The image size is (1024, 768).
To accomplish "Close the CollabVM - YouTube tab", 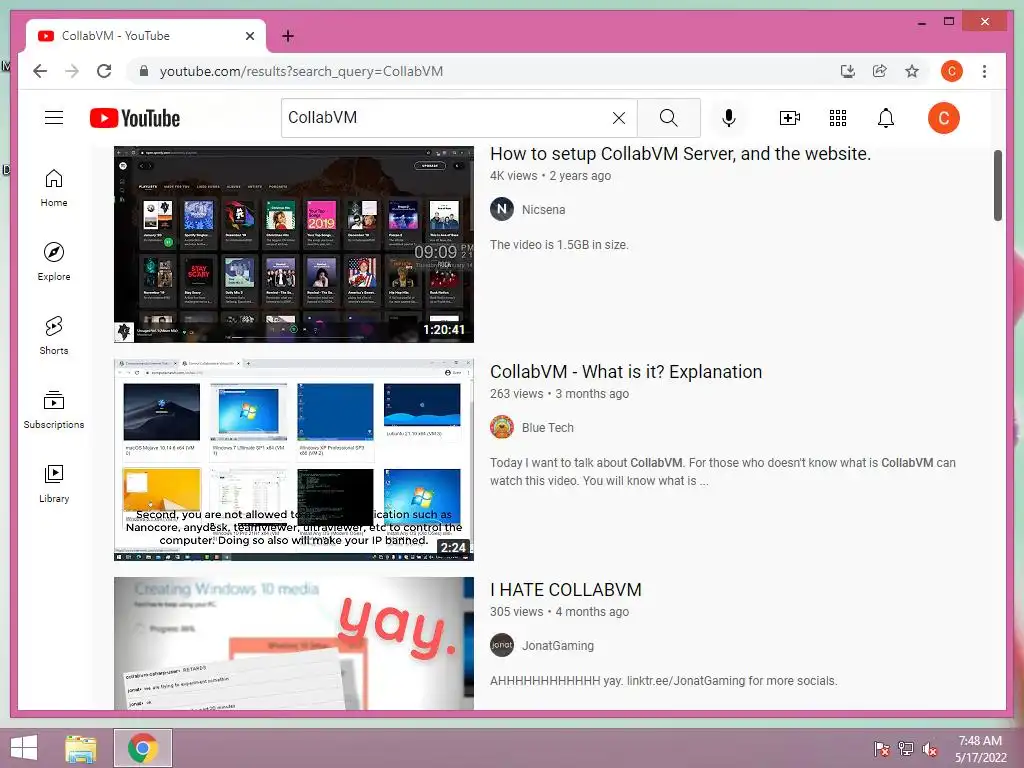I will [x=249, y=36].
